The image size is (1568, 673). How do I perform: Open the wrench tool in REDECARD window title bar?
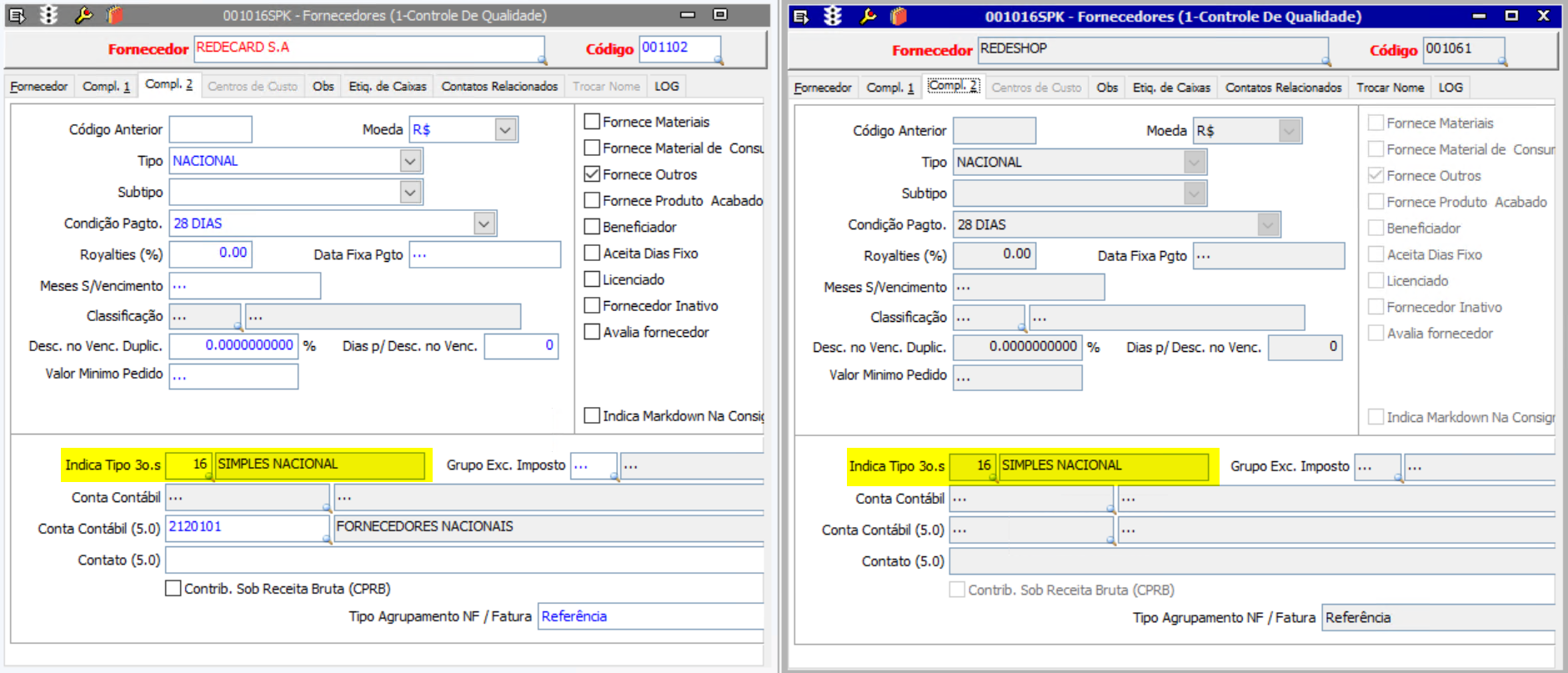click(83, 15)
